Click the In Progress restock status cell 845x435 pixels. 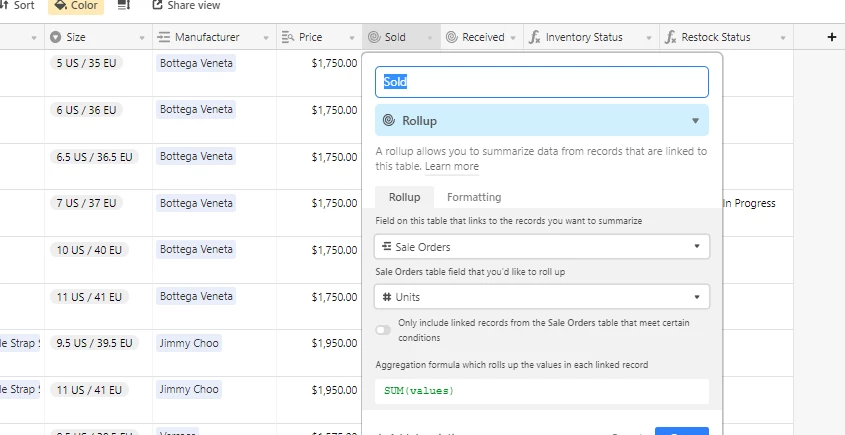coord(749,203)
